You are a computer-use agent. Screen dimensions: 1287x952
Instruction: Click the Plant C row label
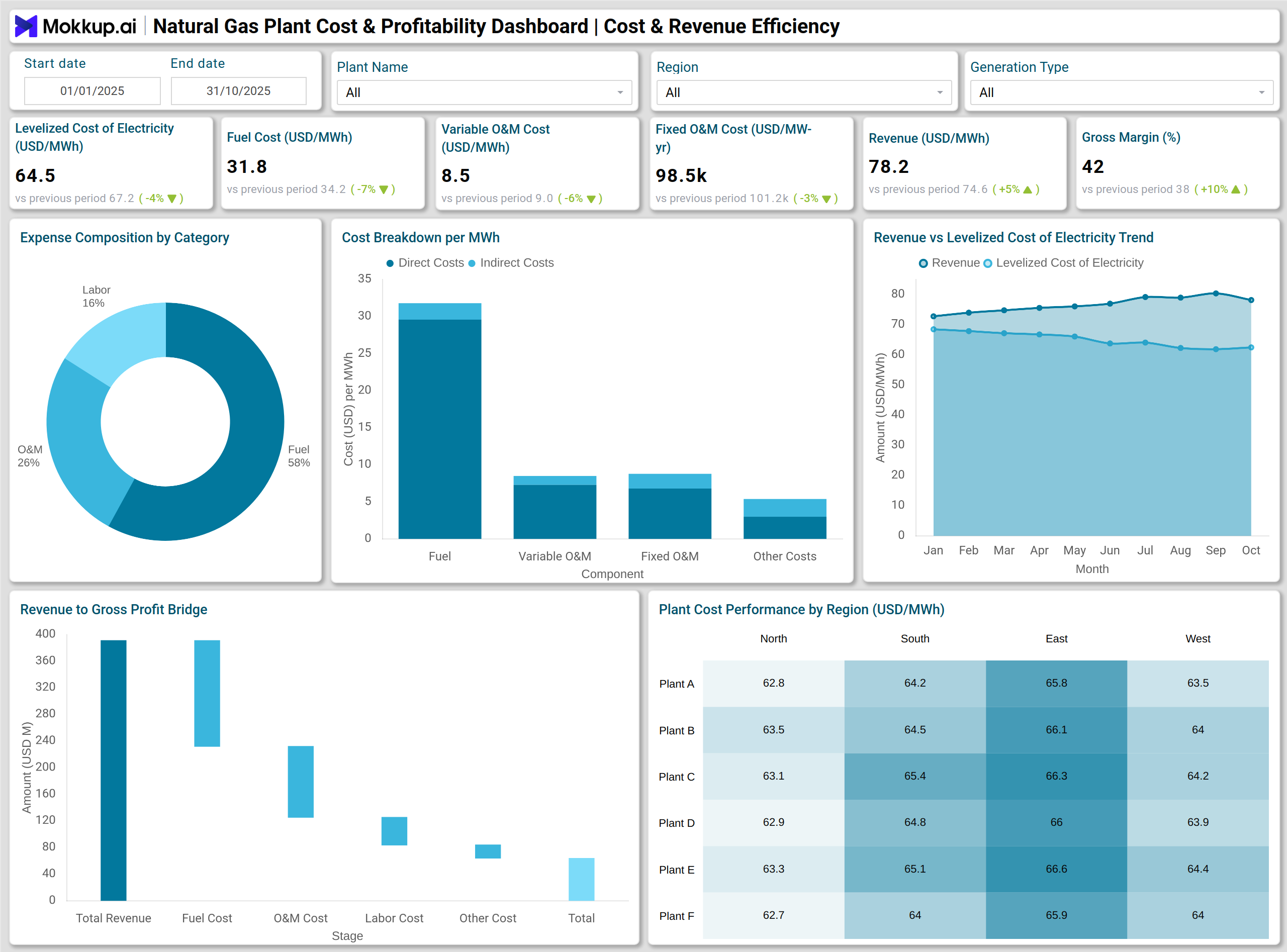click(677, 778)
